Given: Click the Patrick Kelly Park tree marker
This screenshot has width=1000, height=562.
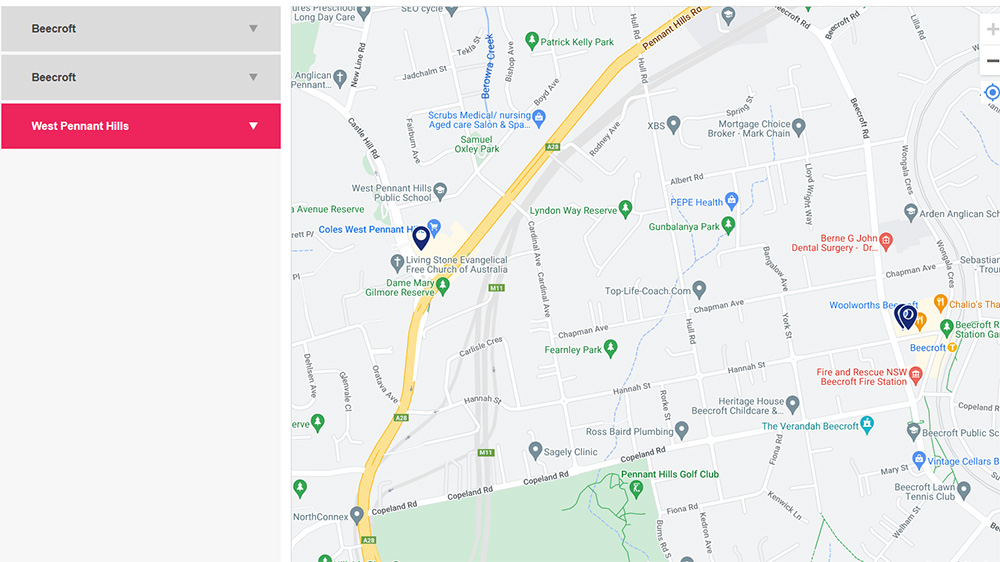Looking at the screenshot, I should 532,41.
